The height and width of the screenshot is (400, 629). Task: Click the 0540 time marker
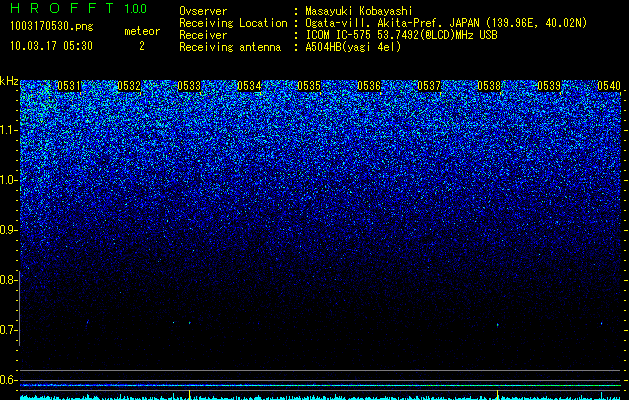coord(609,86)
